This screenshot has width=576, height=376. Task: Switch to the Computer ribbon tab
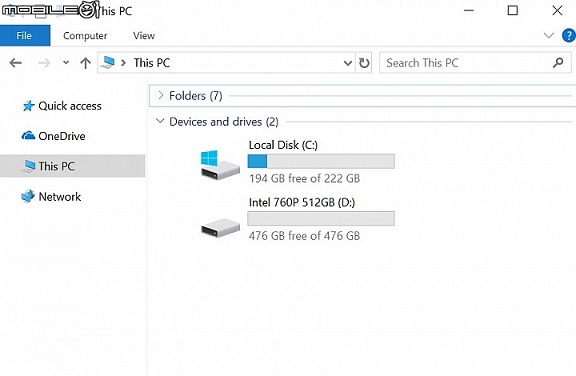point(85,36)
